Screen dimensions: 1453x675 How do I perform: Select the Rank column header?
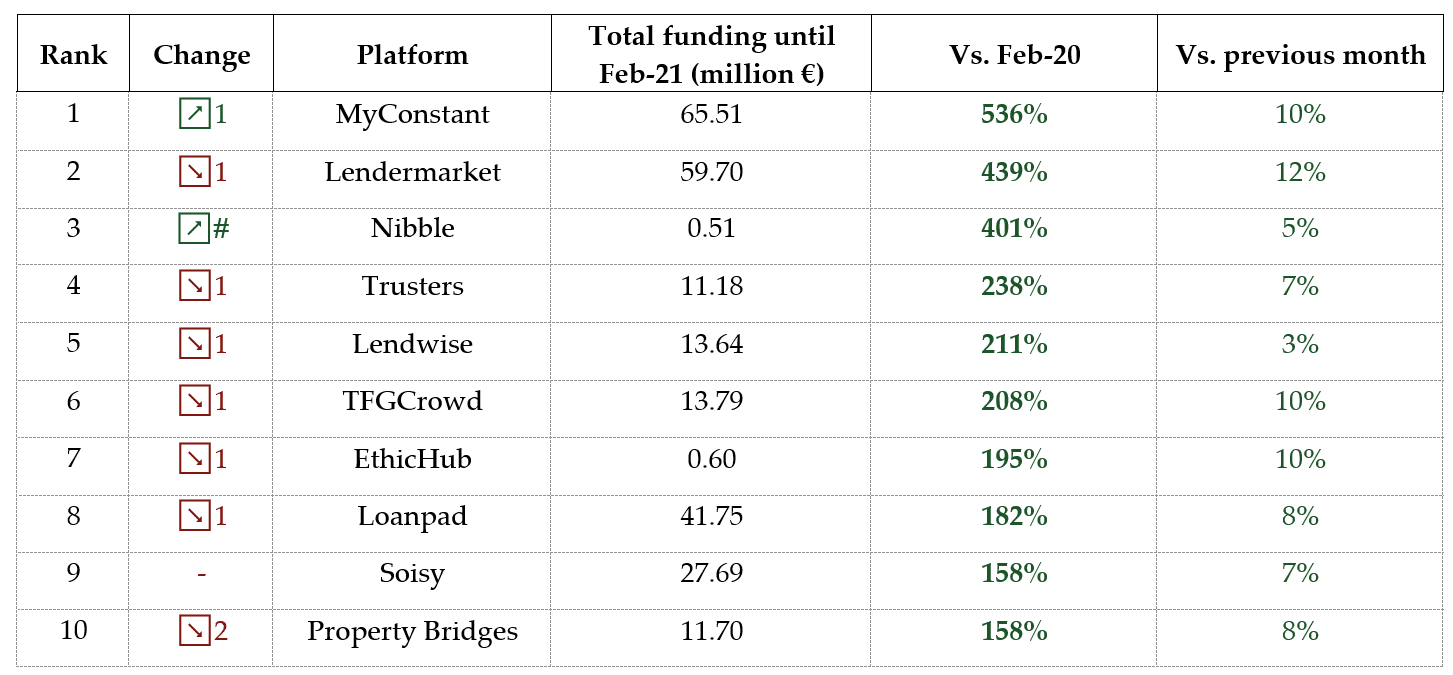click(73, 55)
